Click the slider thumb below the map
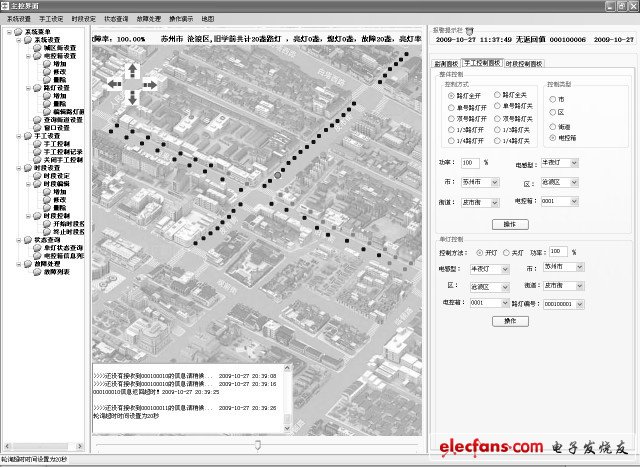The width and height of the screenshot is (643, 467). click(x=259, y=443)
